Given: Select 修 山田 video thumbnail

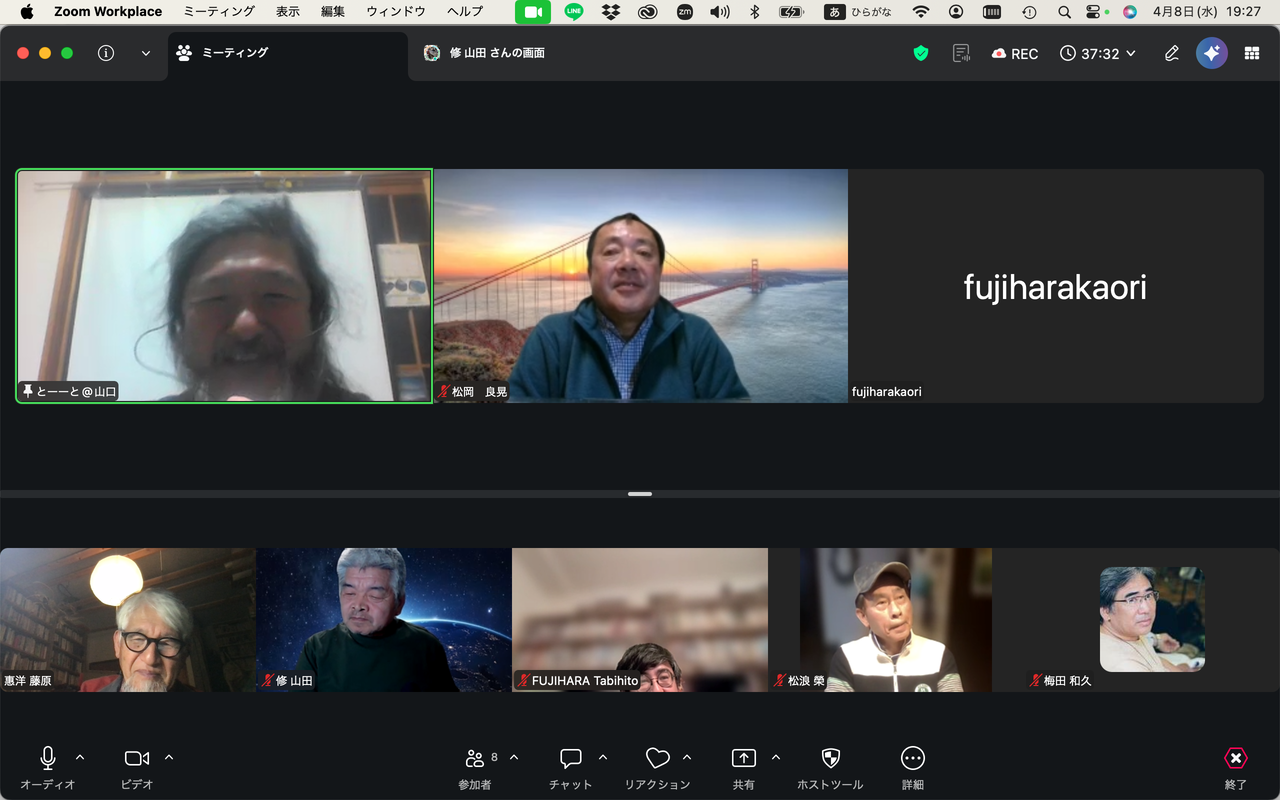Looking at the screenshot, I should click(384, 620).
